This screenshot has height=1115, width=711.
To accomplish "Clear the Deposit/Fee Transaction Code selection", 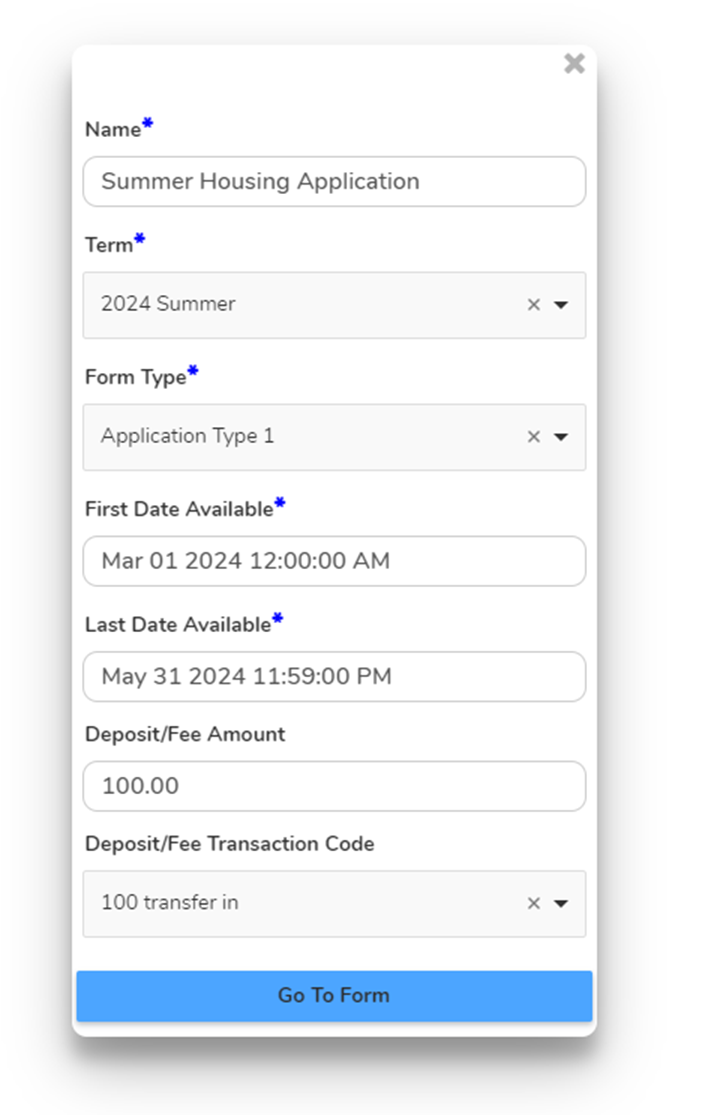I will (533, 903).
